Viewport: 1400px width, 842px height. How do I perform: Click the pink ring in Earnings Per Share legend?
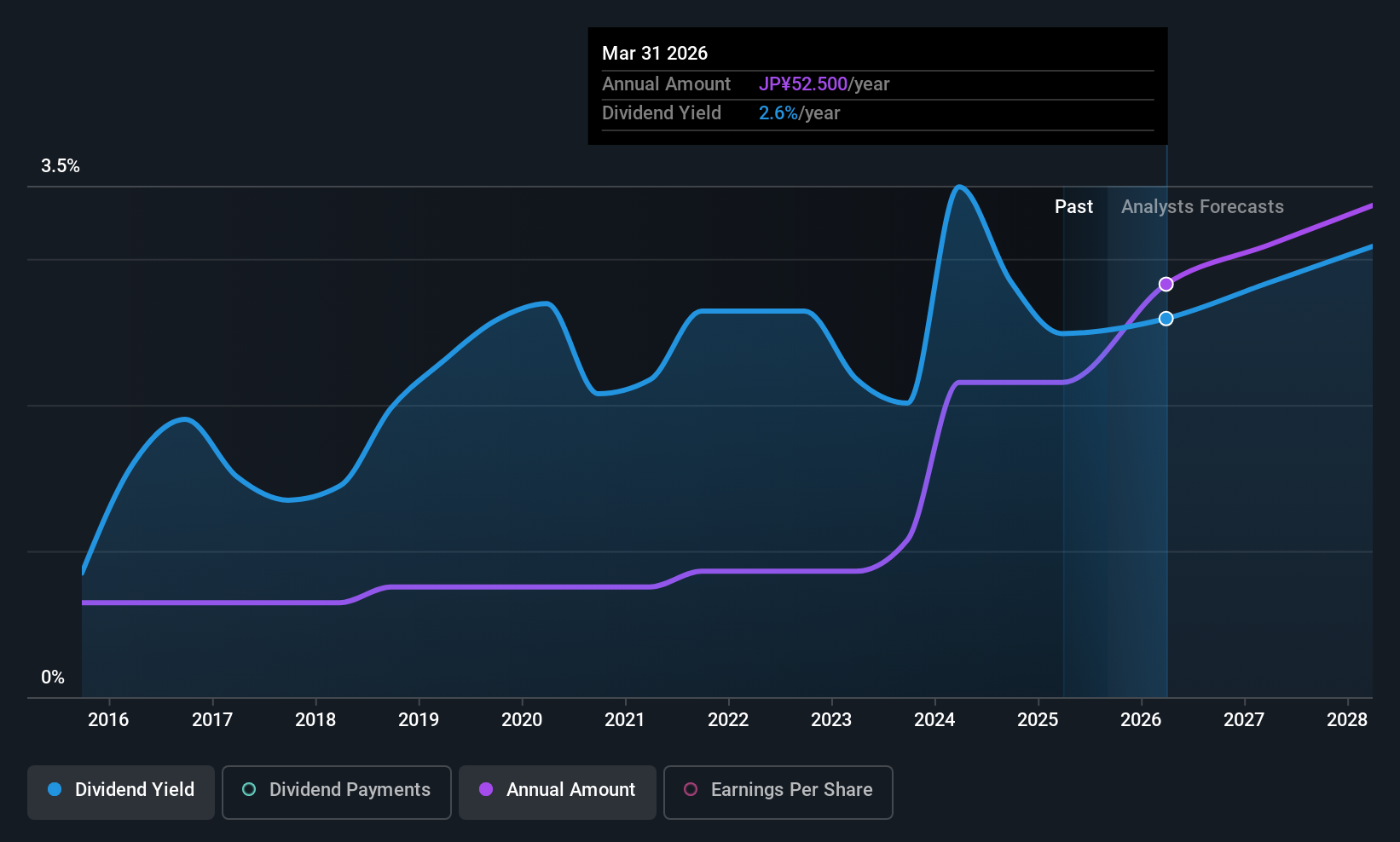(691, 789)
